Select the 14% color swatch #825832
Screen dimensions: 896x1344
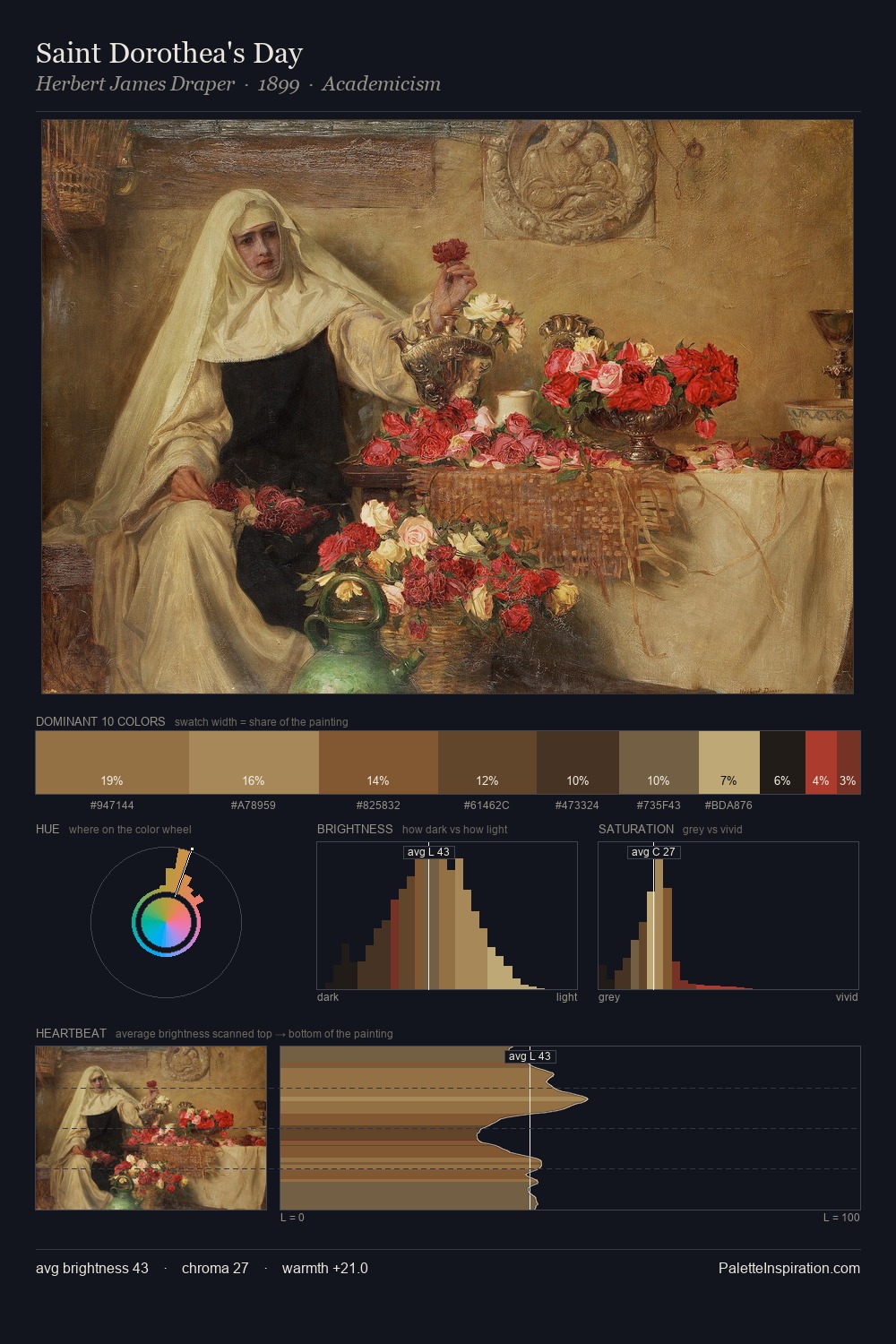378,762
